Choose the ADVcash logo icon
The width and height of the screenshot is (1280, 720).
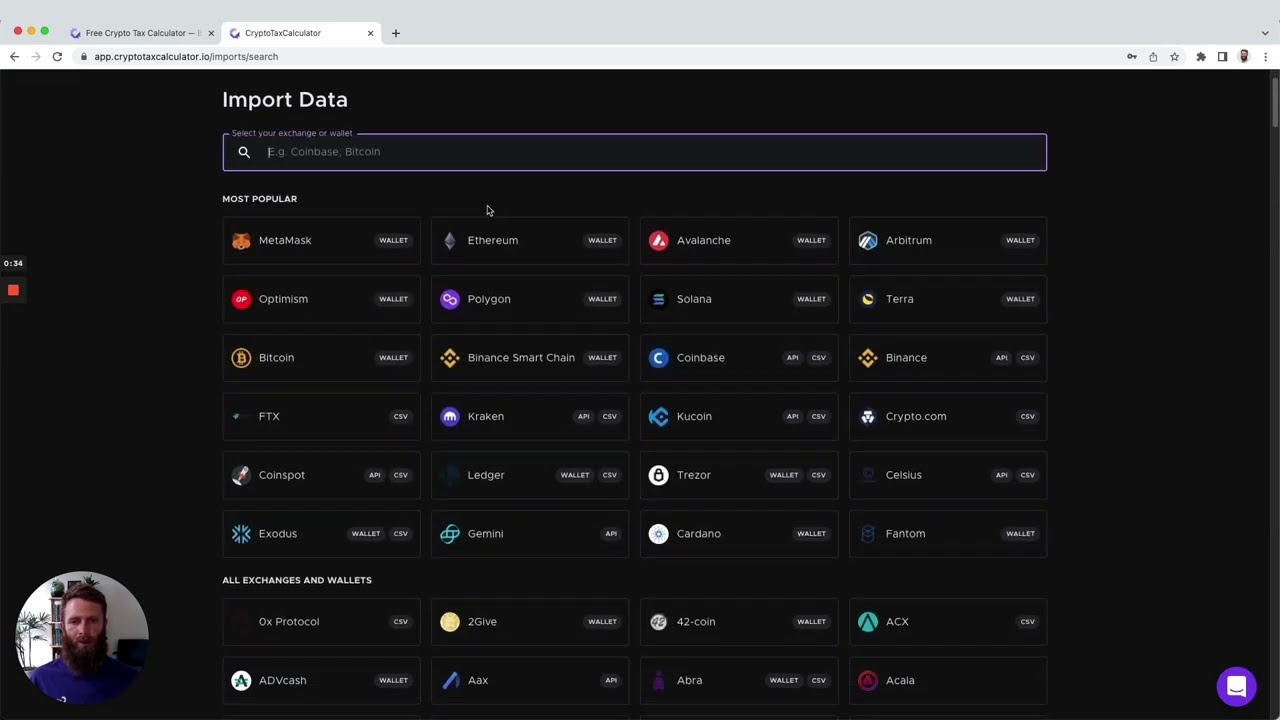[241, 681]
